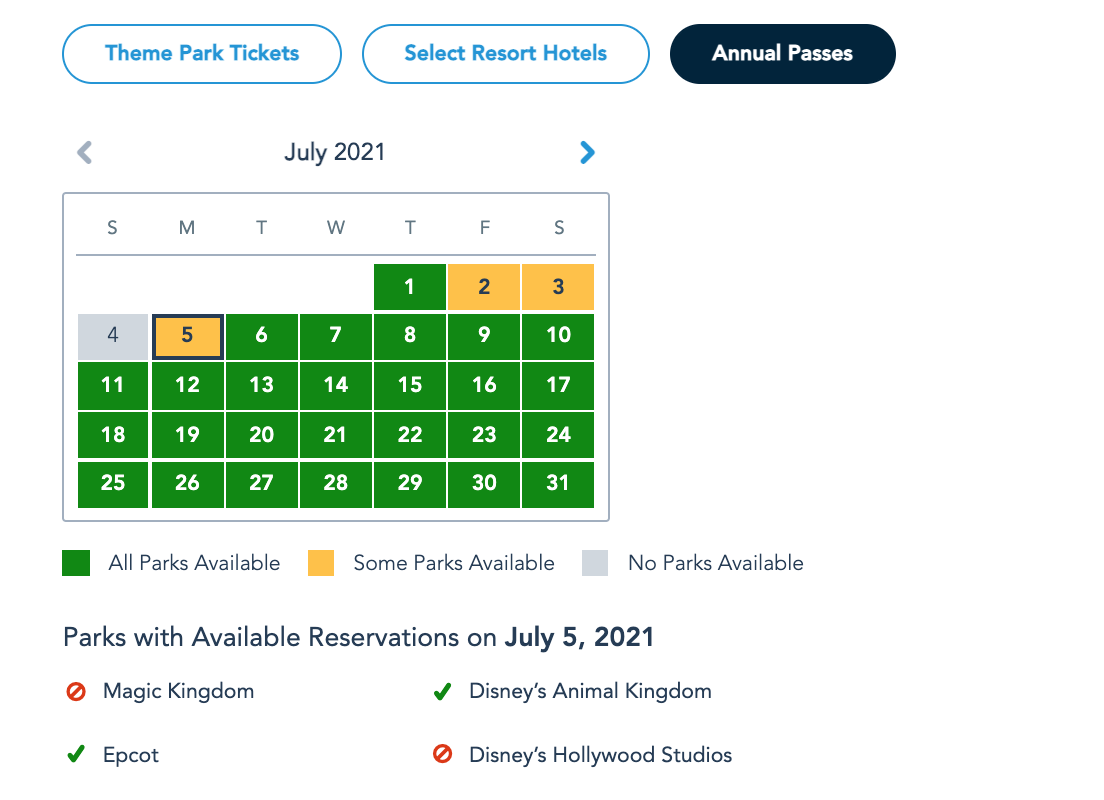Click Disney's Hollywood Studios unavailable icon
The width and height of the screenshot is (1104, 800).
(x=442, y=755)
